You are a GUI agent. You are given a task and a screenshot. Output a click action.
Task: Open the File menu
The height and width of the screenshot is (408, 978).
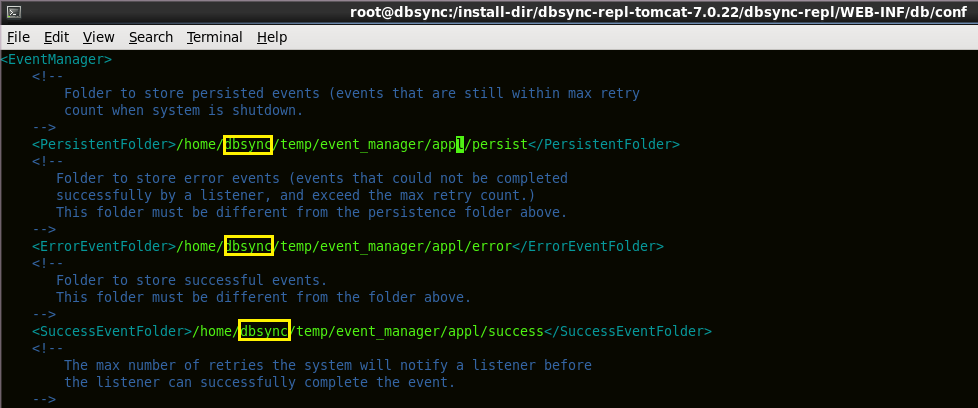click(x=18, y=37)
